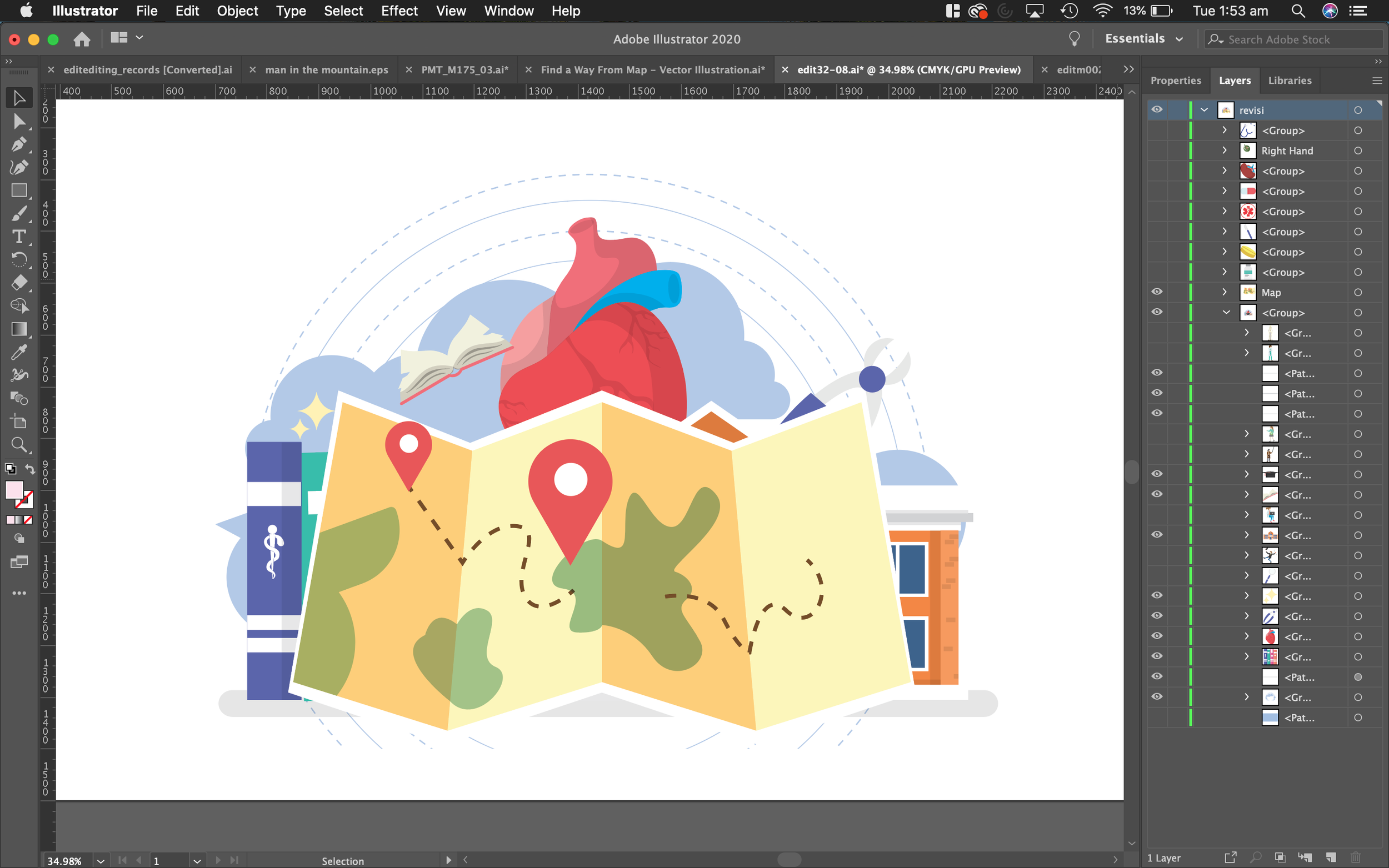Open the Effect menu

(399, 11)
